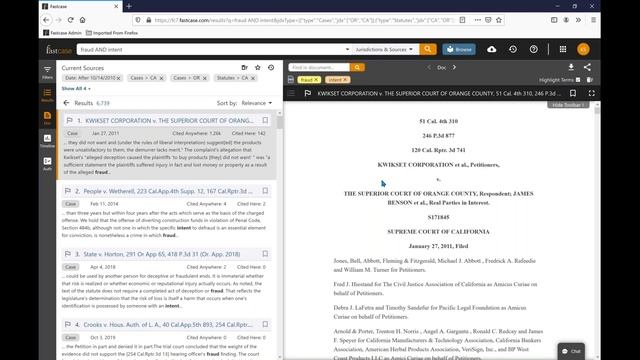
Task: Toggle the Highlight Terms checkbox
Action: point(578,80)
